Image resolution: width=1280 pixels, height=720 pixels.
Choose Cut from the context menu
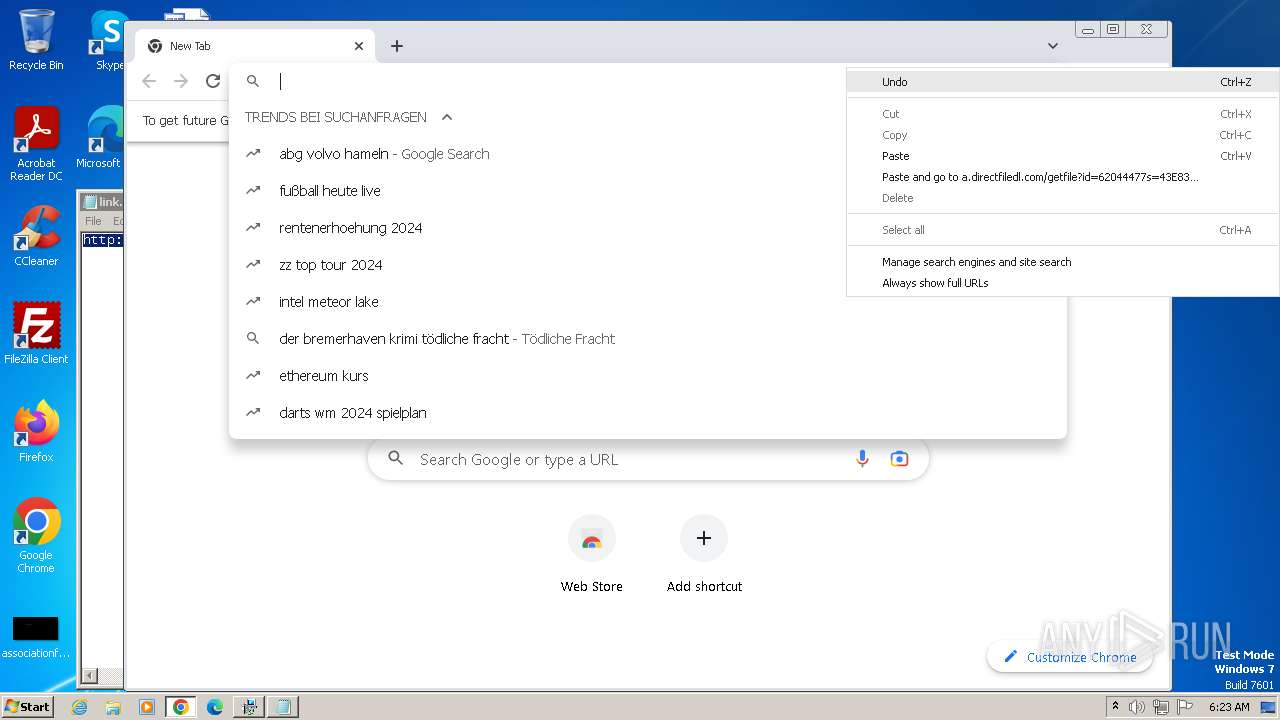(x=1063, y=114)
